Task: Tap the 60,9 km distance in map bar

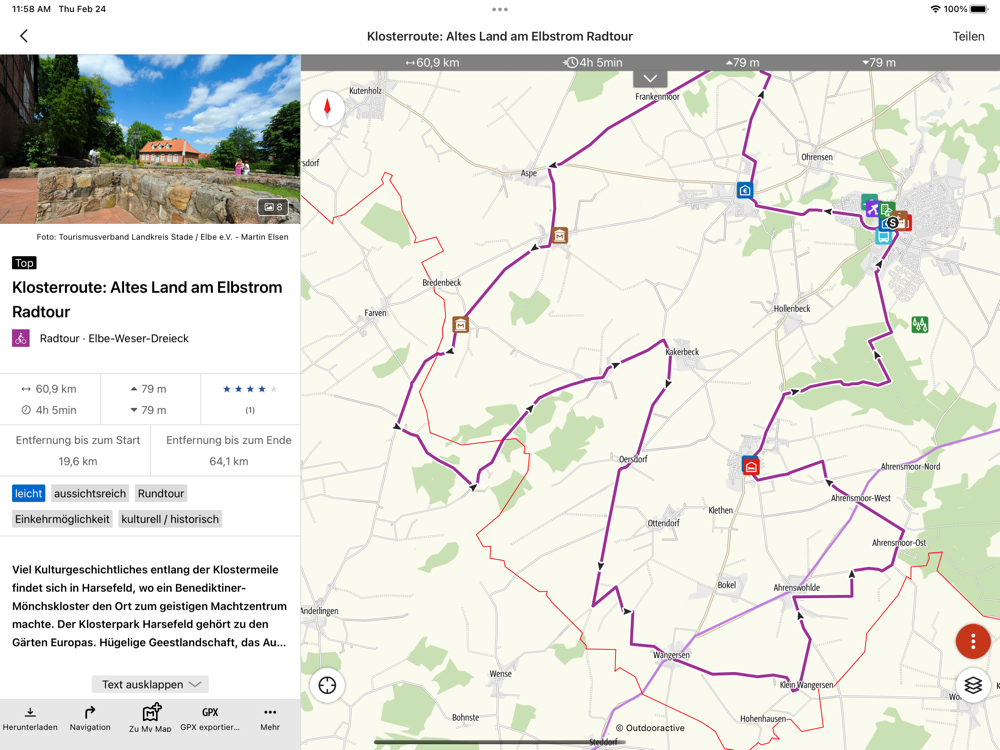Action: pyautogui.click(x=432, y=62)
